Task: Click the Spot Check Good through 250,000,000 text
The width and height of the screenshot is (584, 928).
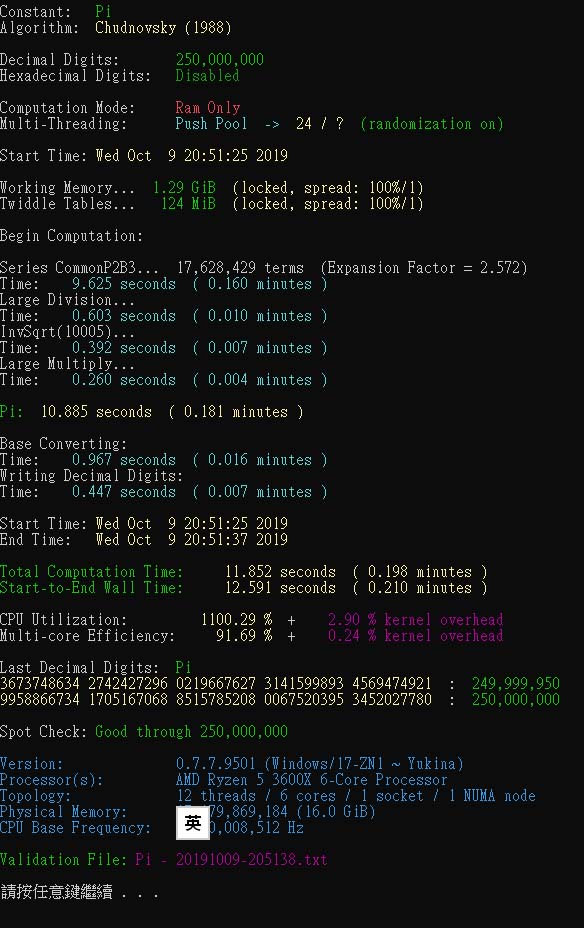Action: click(x=191, y=732)
